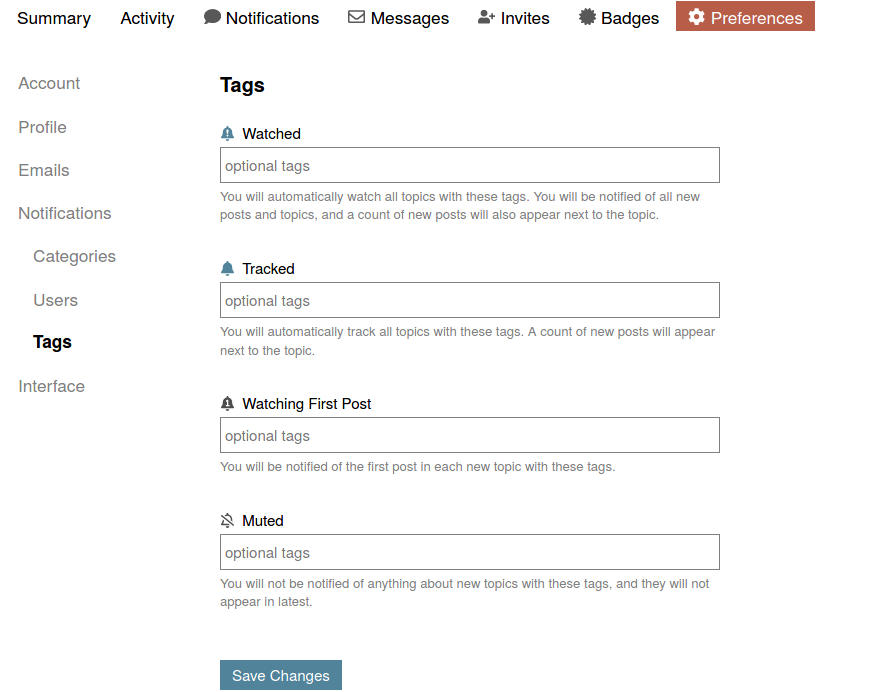
Task: Click inside the Watched optional tags field
Action: pyautogui.click(x=469, y=165)
